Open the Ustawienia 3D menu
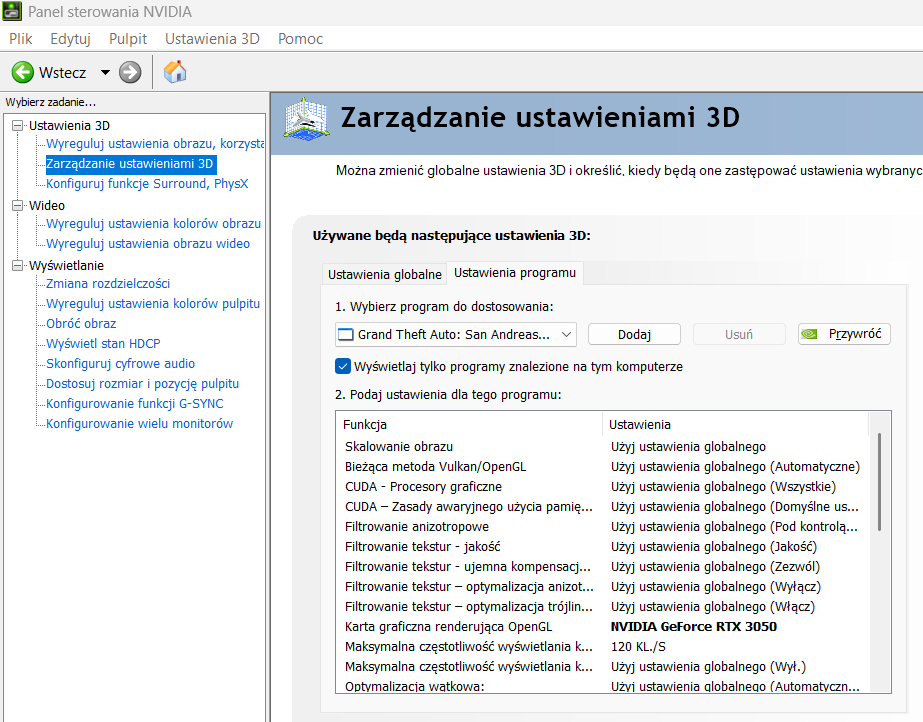Viewport: 923px width, 722px height. 212,39
